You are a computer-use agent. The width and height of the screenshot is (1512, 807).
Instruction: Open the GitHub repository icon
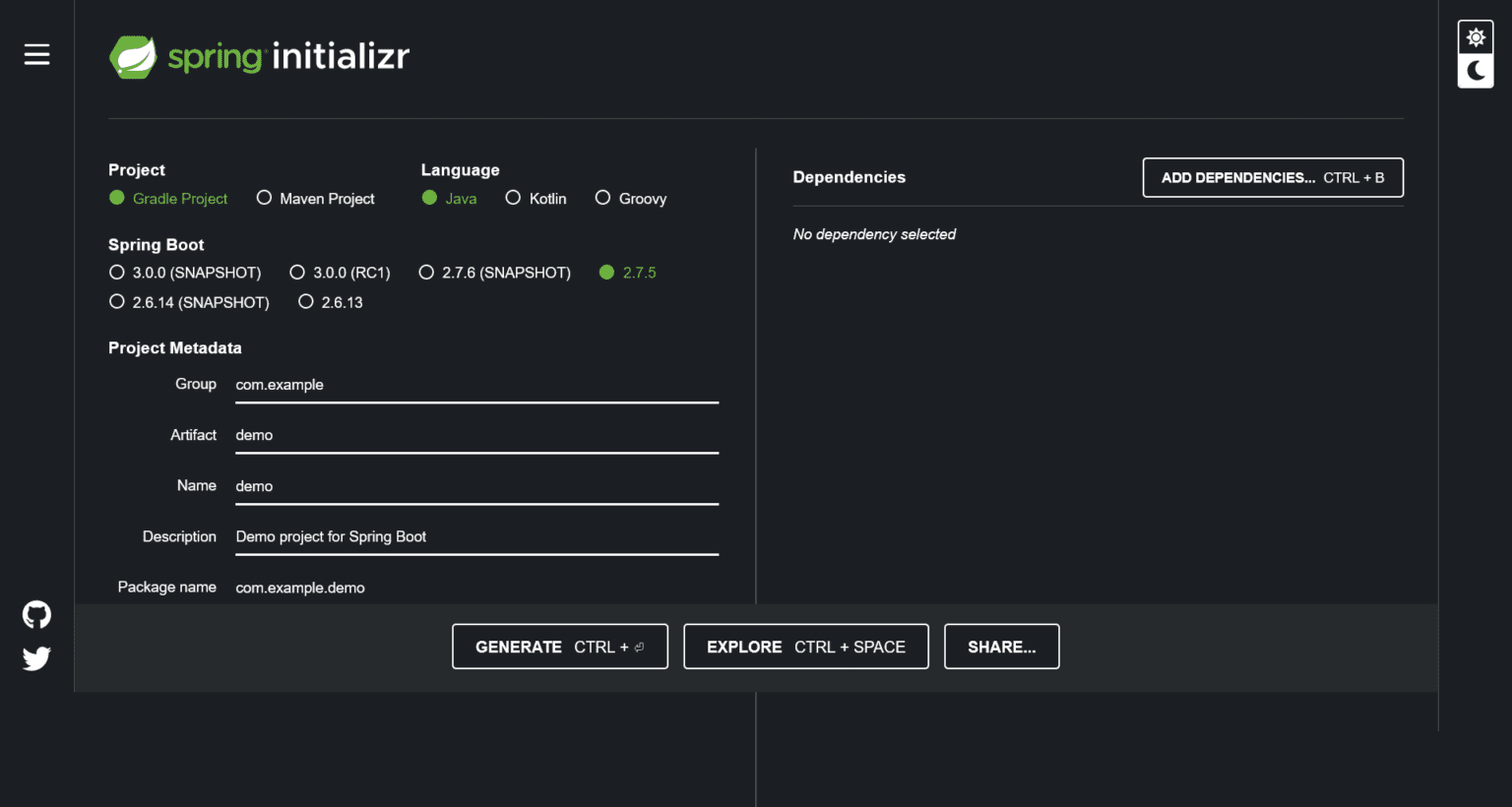[x=36, y=613]
